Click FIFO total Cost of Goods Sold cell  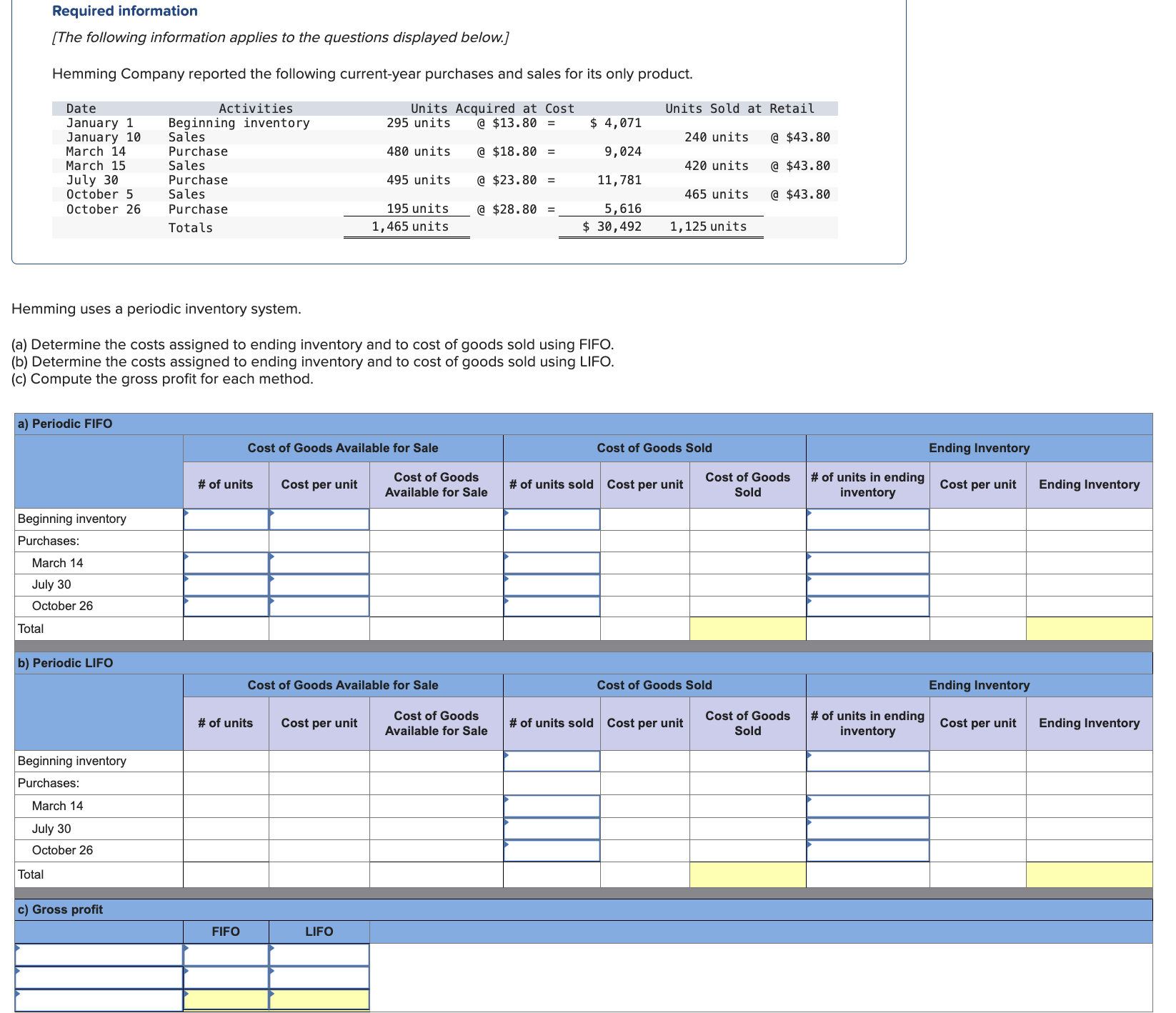(748, 629)
